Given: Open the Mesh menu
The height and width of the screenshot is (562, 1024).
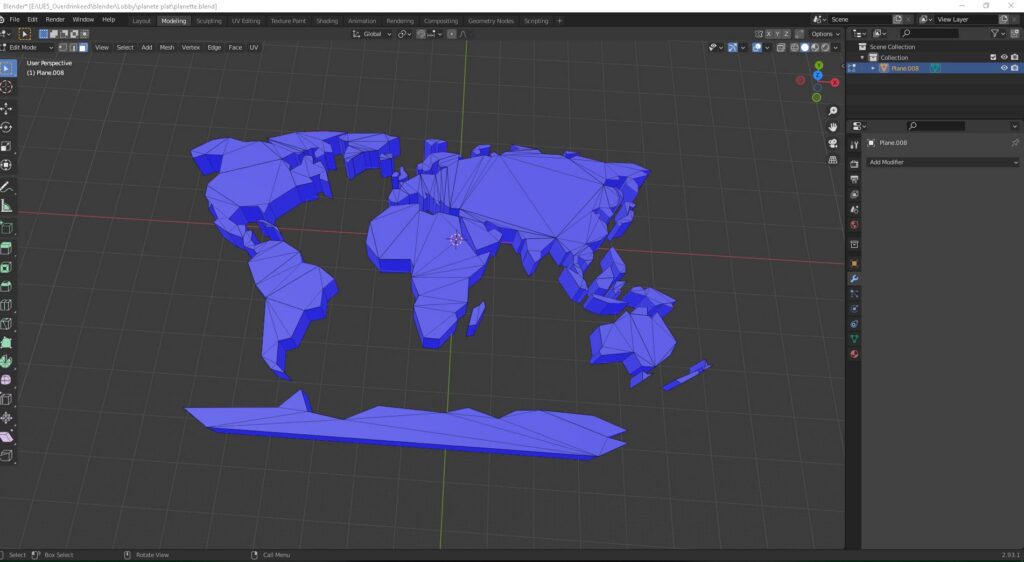Looking at the screenshot, I should pos(166,47).
